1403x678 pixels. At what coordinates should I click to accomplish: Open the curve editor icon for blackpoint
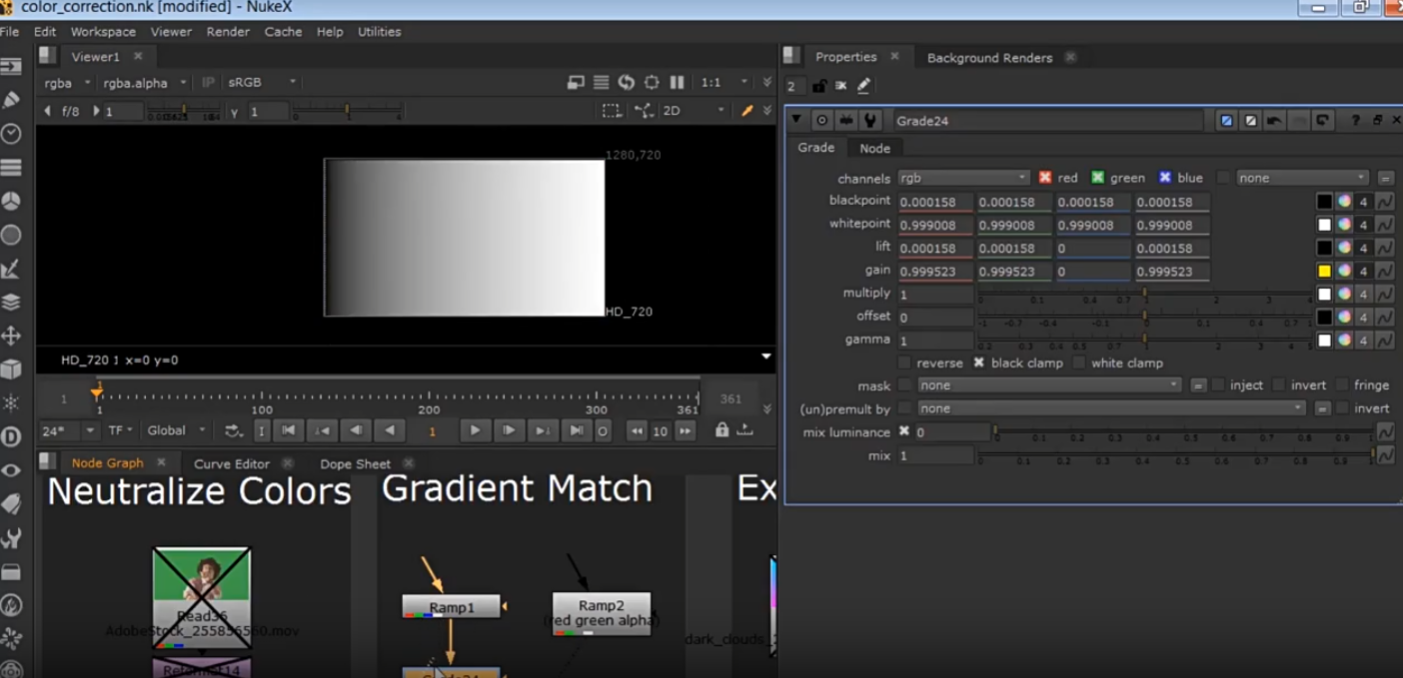tap(1385, 202)
